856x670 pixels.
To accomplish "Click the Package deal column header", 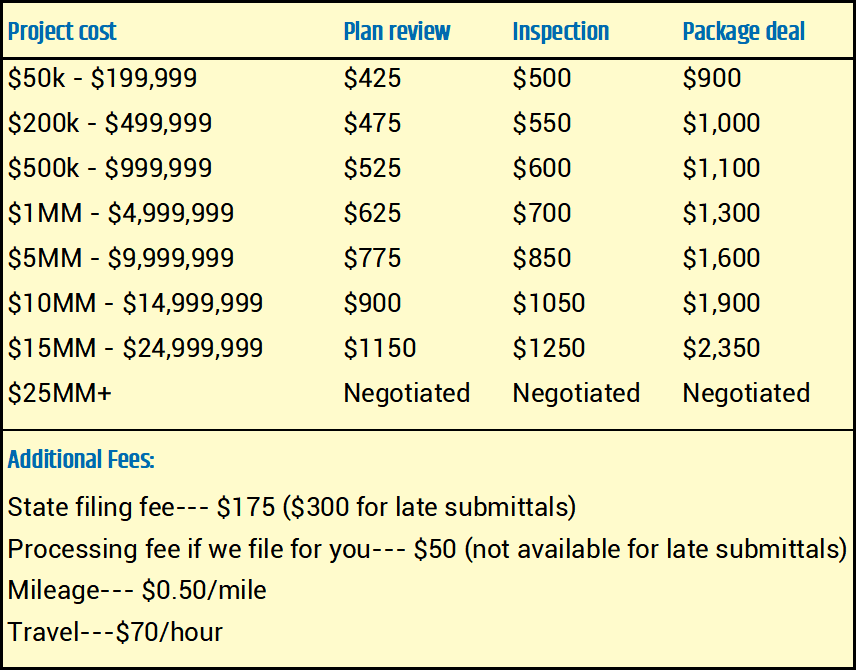I will 743,31.
